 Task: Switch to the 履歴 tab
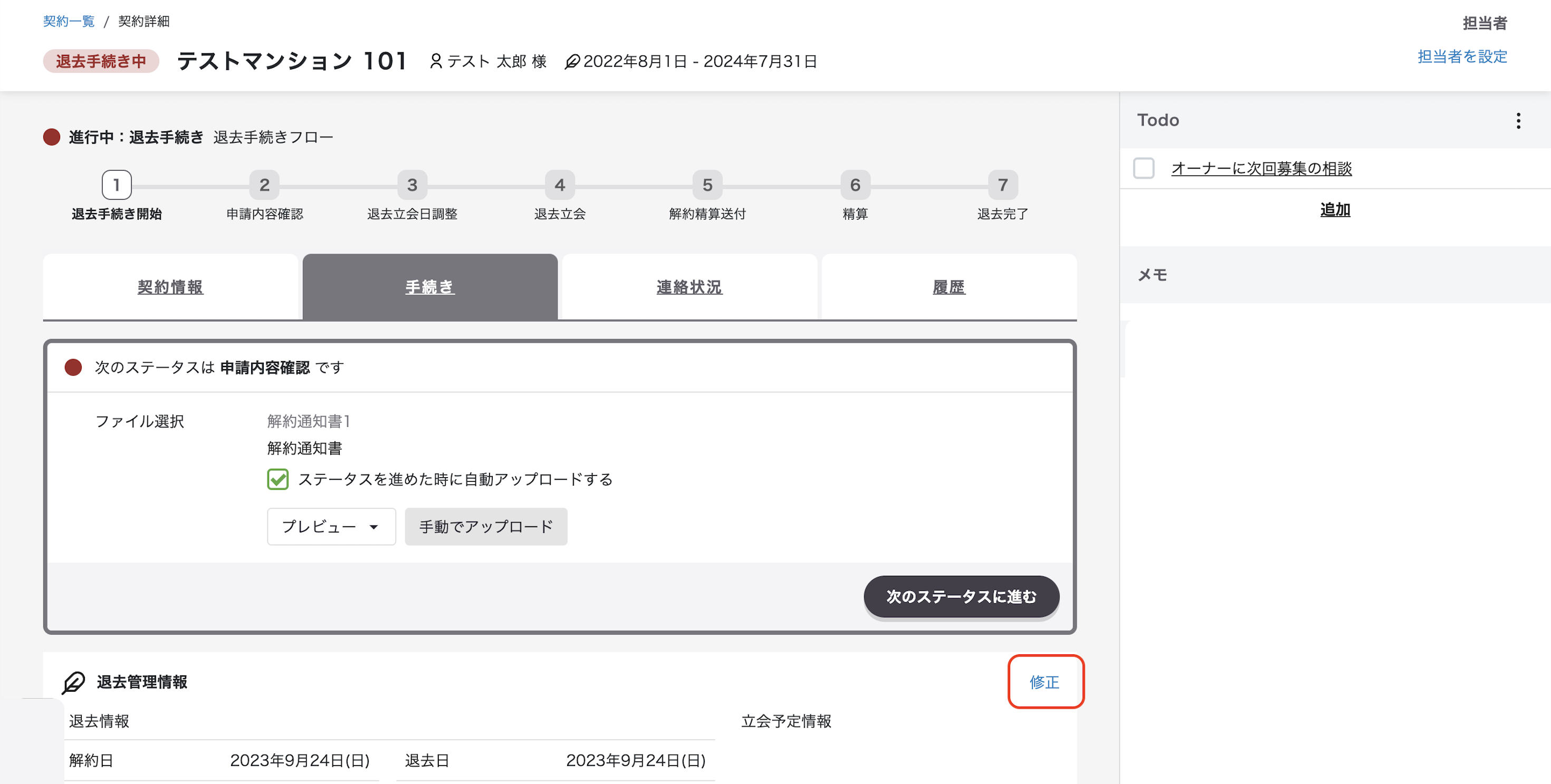coord(949,287)
